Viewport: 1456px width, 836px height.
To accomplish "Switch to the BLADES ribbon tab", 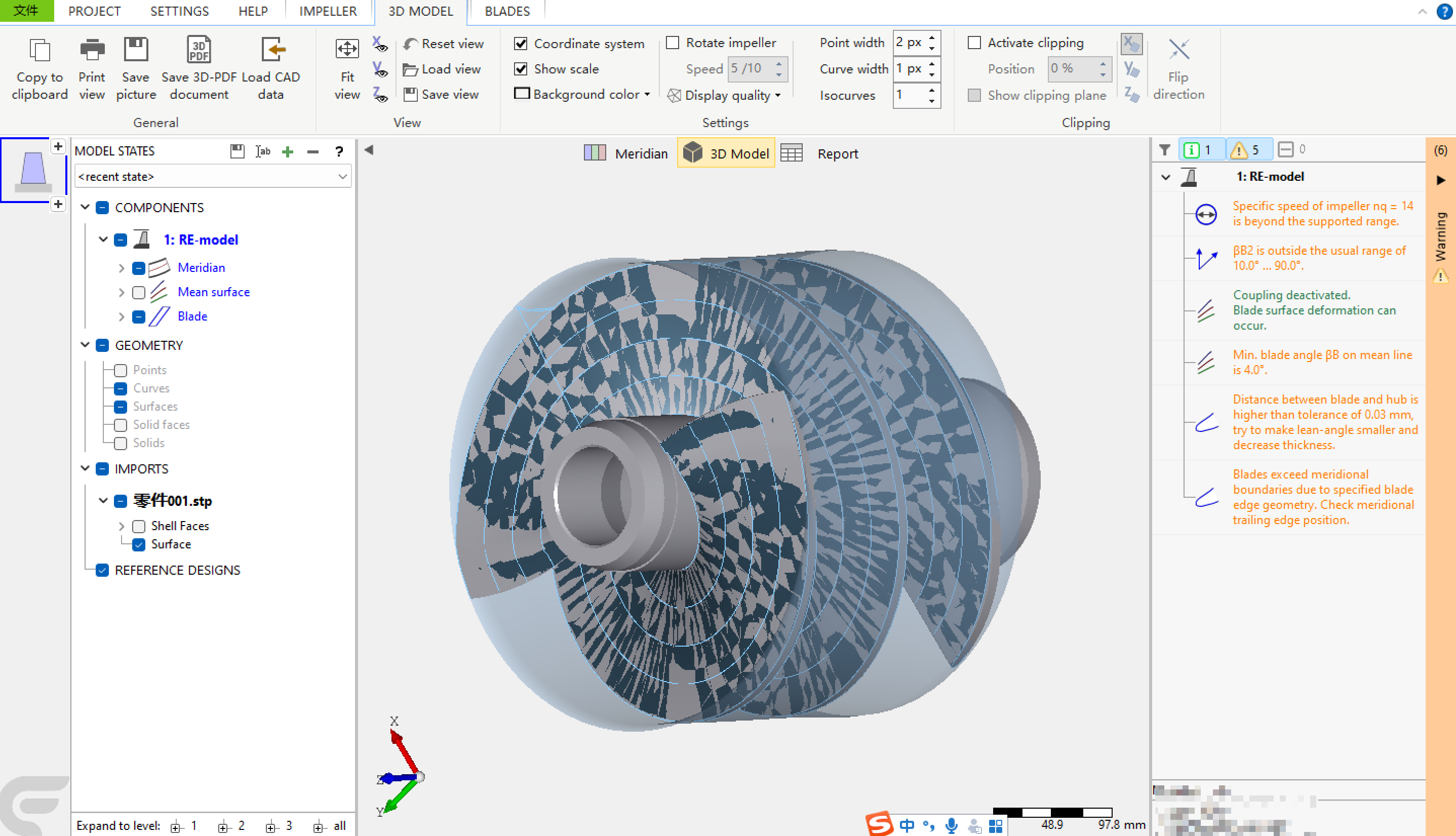I will point(506,12).
